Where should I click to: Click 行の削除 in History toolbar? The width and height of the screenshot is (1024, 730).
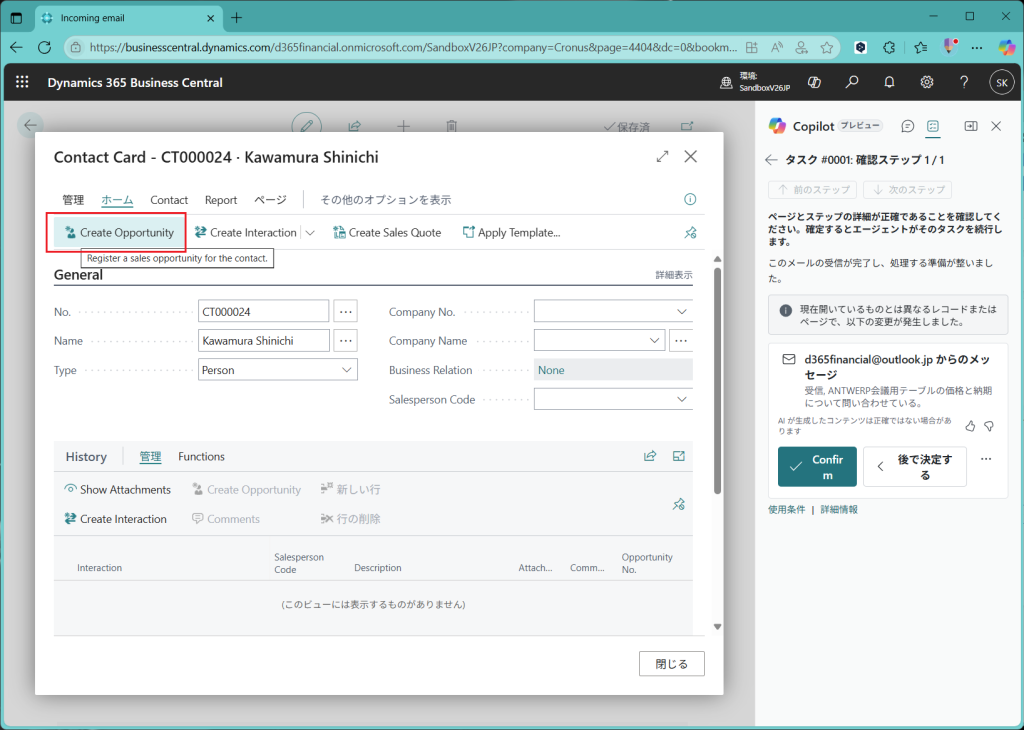click(x=351, y=518)
